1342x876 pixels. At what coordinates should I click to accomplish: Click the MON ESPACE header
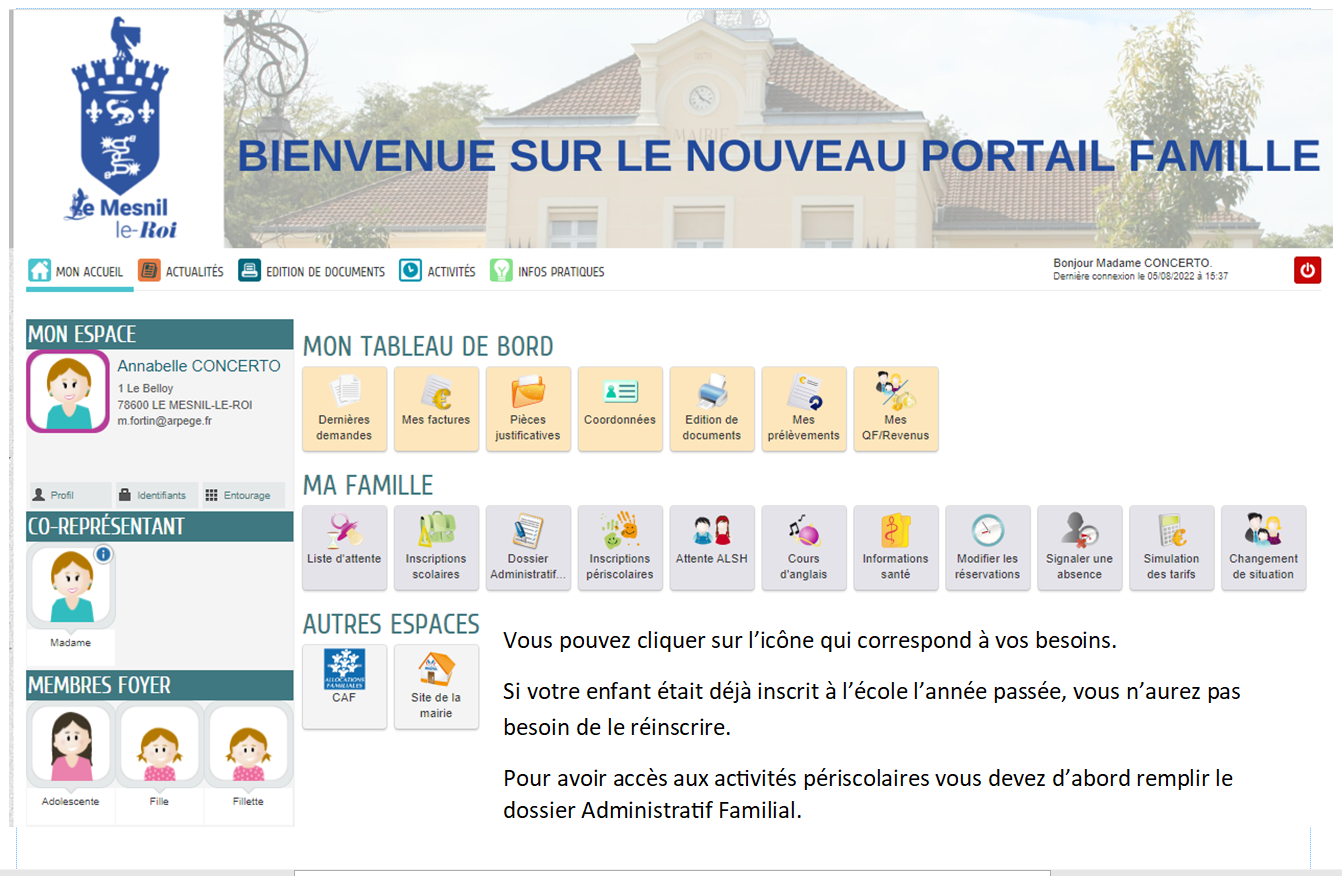click(x=160, y=334)
